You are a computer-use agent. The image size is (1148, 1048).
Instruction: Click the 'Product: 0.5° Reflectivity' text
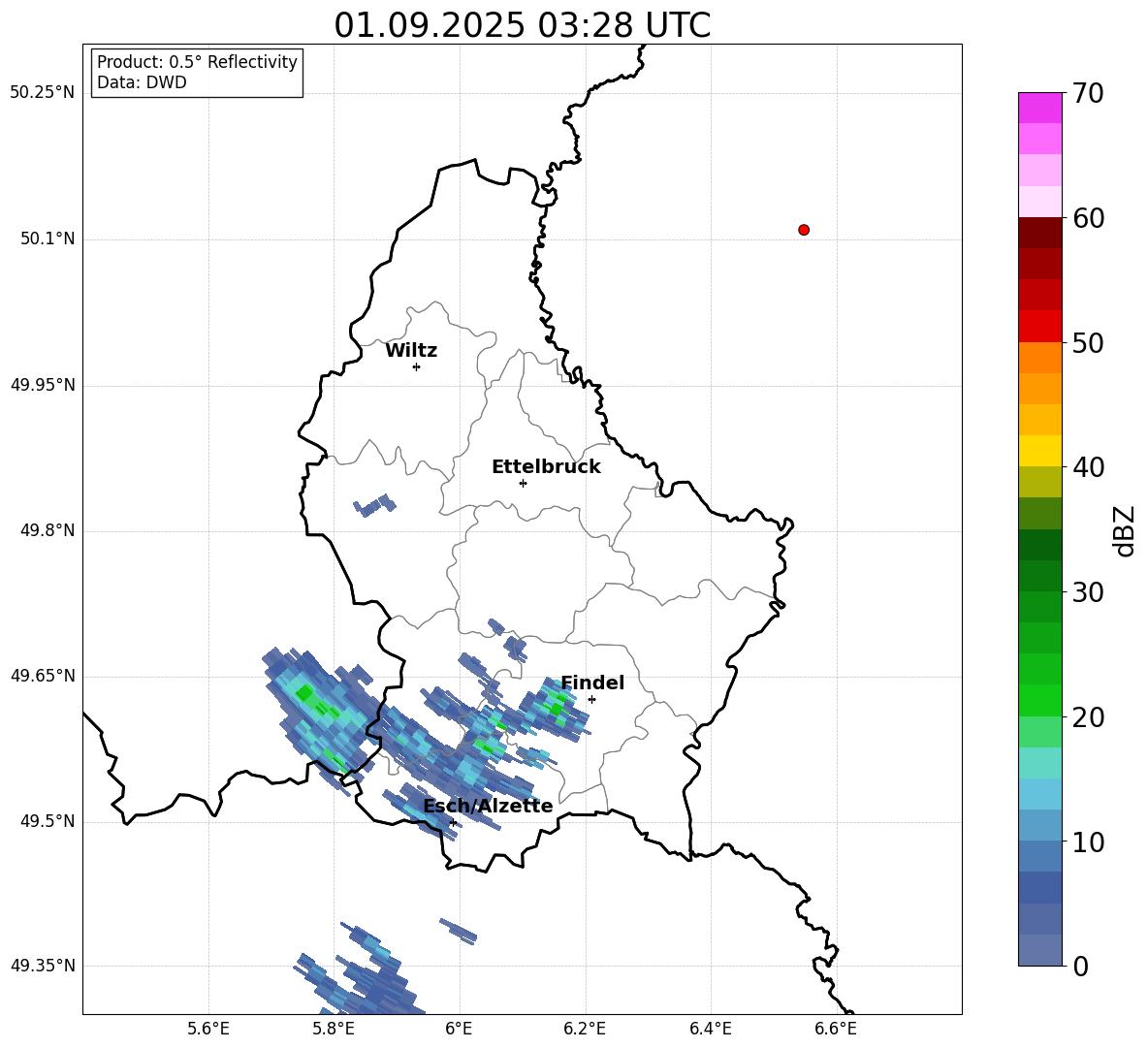click(x=197, y=62)
